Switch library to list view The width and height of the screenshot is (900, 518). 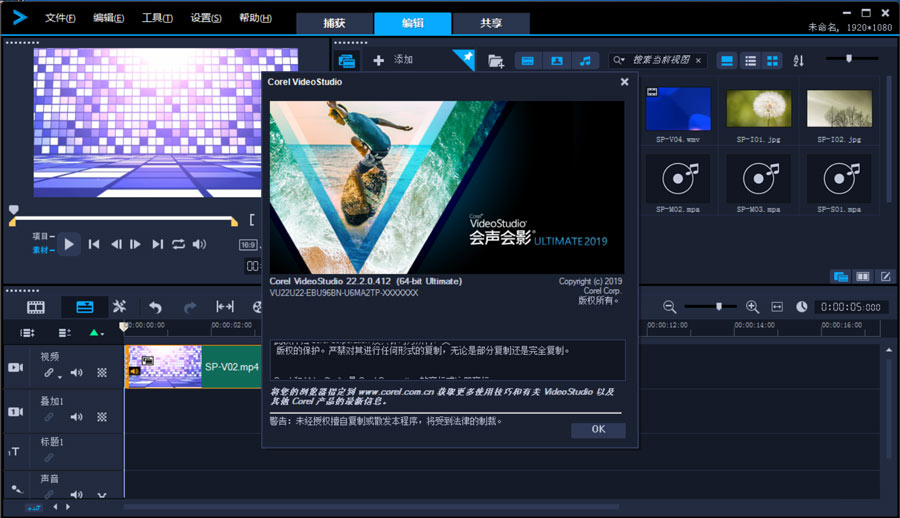pyautogui.click(x=750, y=61)
